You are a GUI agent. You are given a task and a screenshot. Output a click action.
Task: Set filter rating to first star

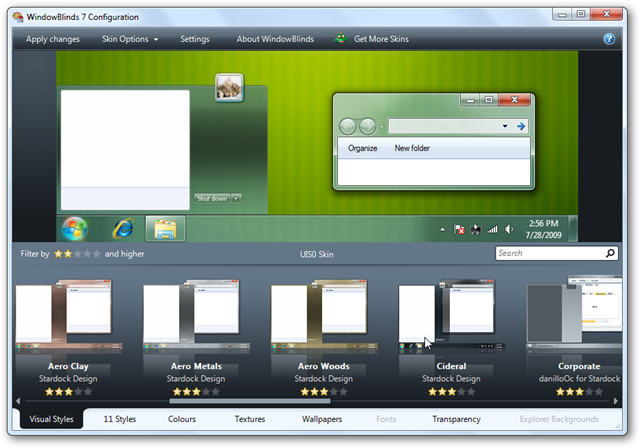(58, 254)
